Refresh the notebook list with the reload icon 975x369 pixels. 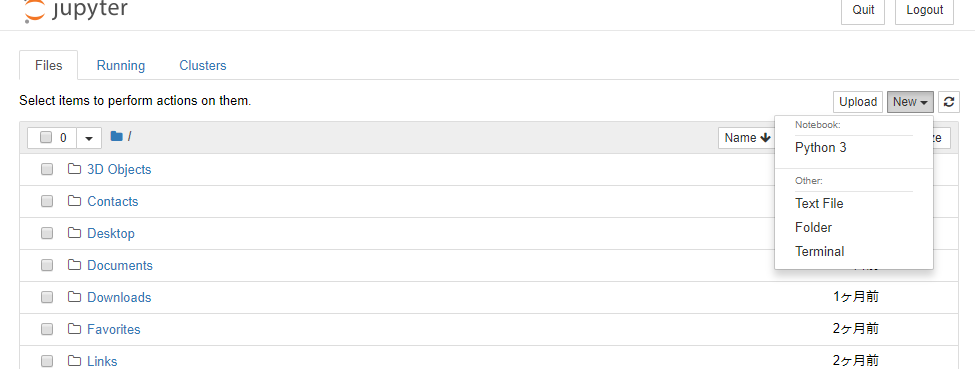(x=949, y=102)
